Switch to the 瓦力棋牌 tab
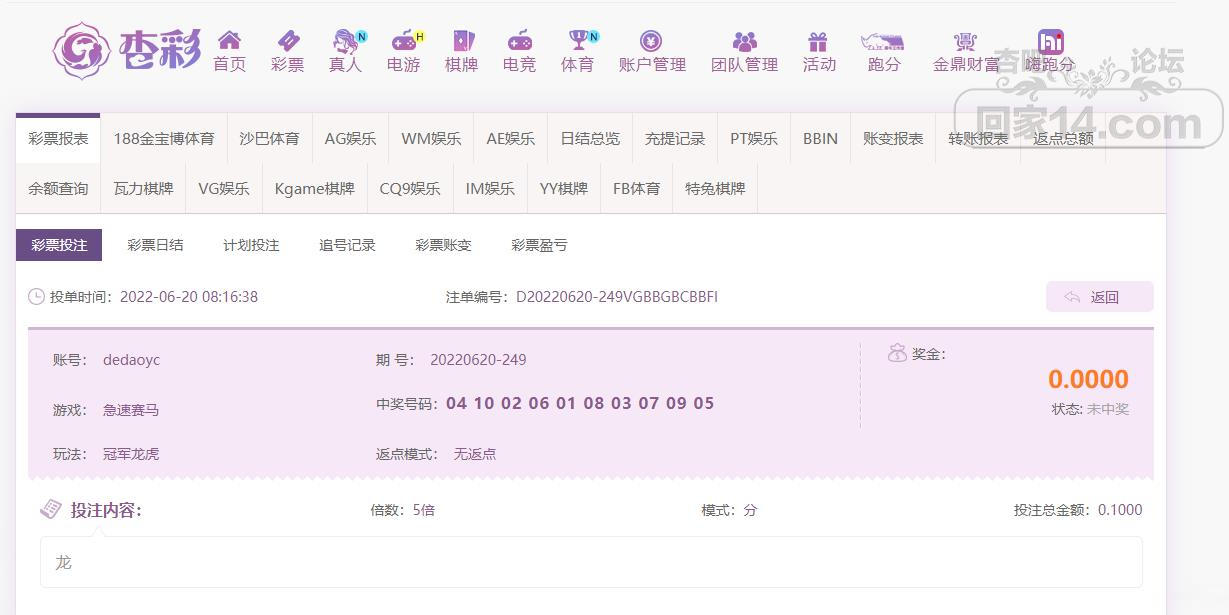1229x615 pixels. click(x=143, y=189)
